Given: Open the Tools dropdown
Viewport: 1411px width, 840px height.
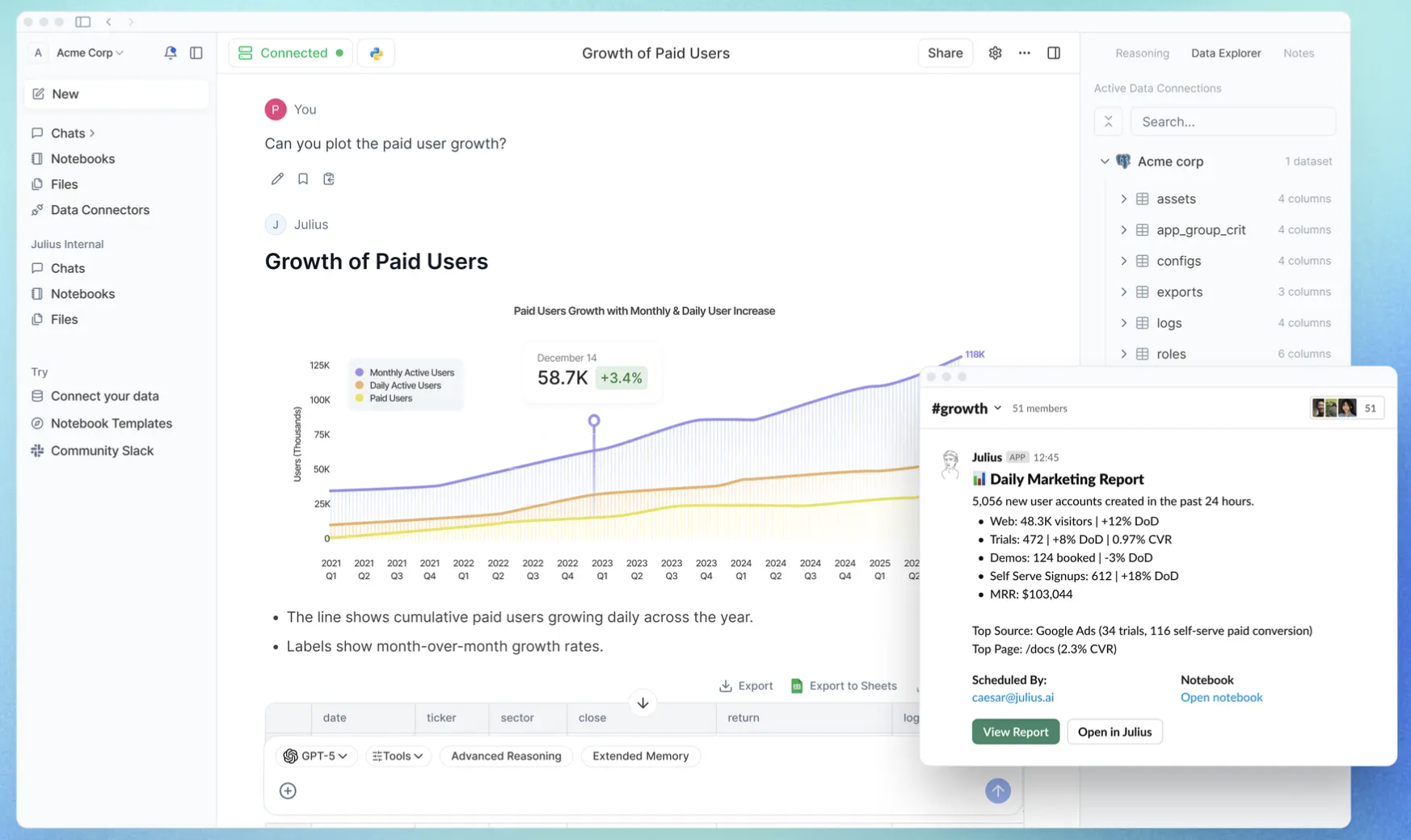Looking at the screenshot, I should pos(398,756).
